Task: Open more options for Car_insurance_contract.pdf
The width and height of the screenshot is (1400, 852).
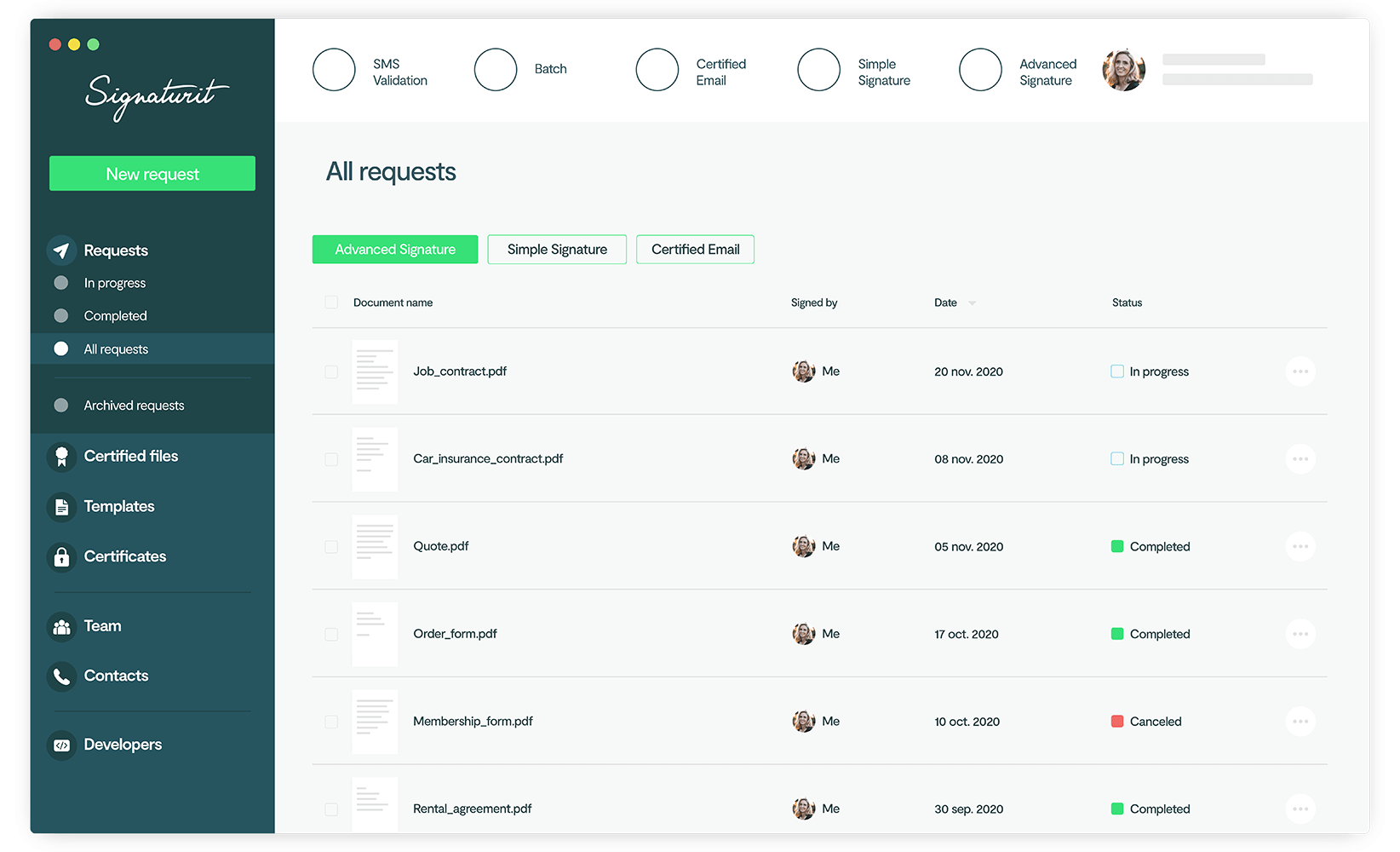Action: [x=1300, y=459]
